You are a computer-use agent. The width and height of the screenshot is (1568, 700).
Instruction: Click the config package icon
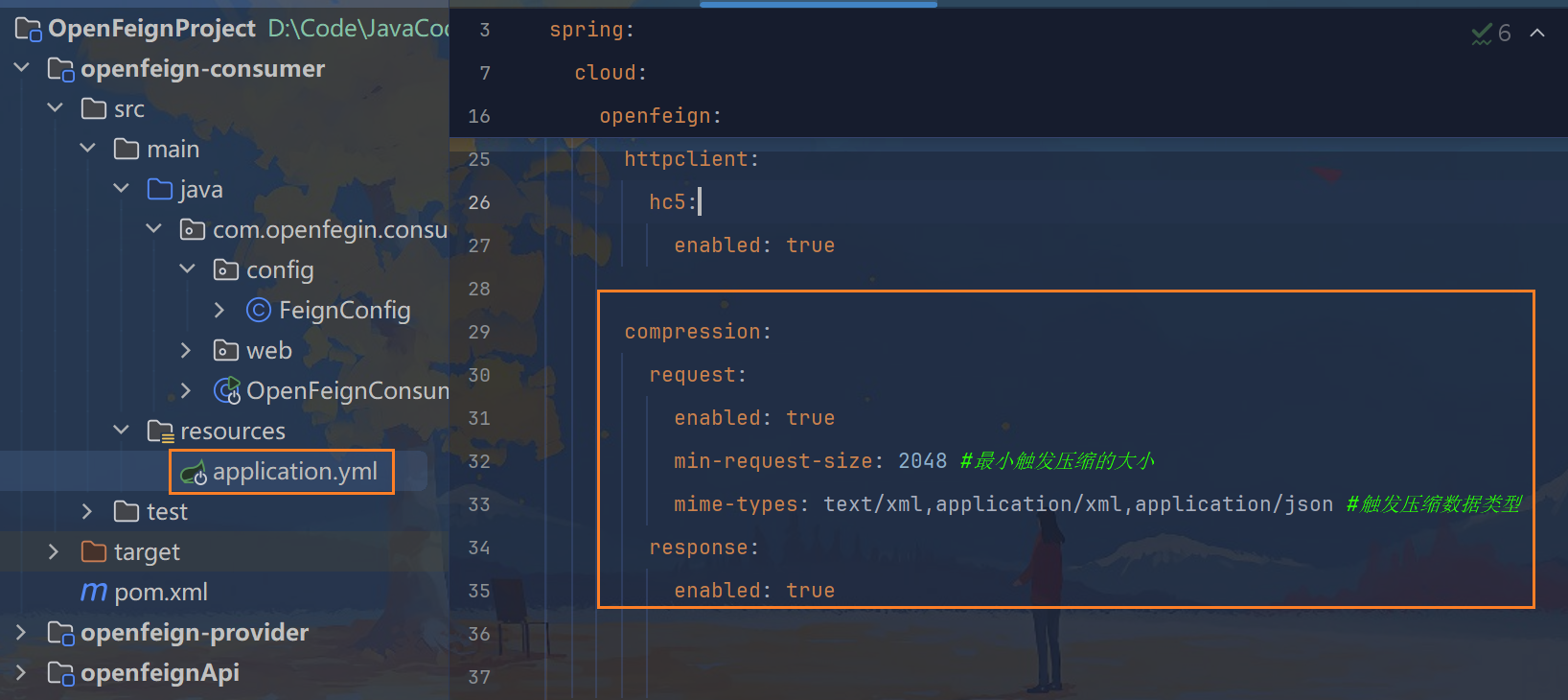[x=226, y=269]
